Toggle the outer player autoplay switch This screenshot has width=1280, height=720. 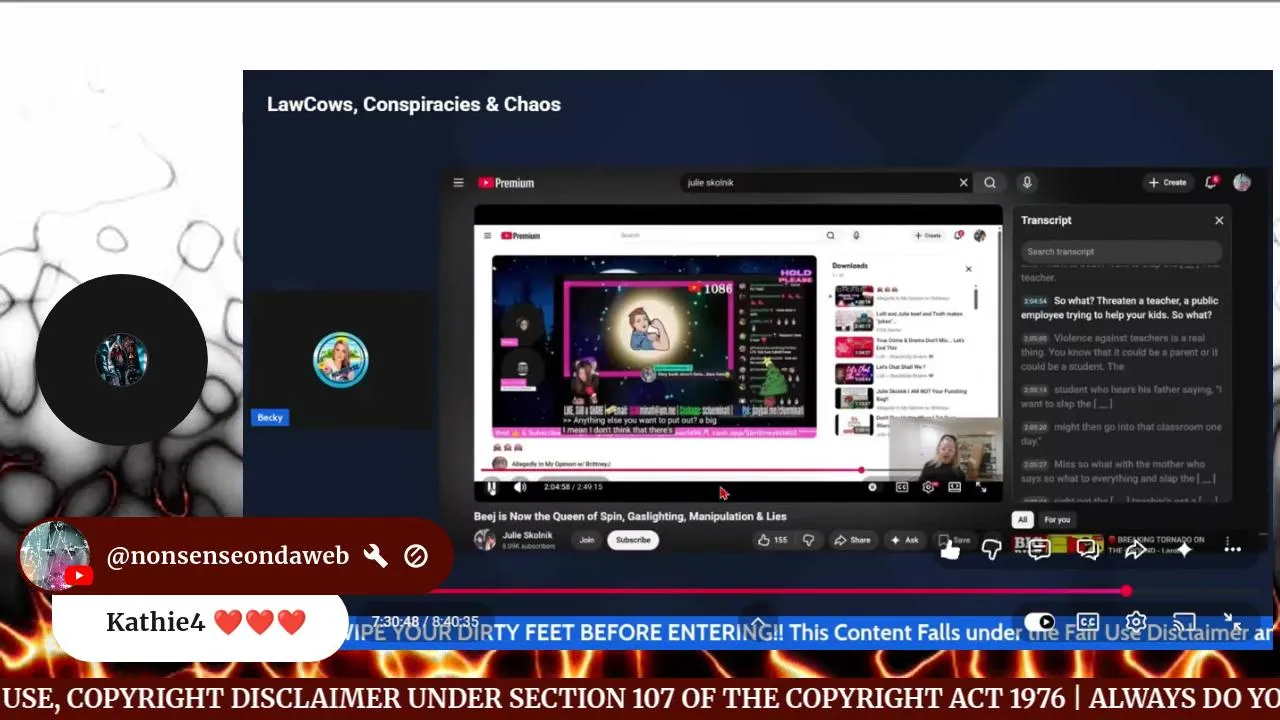pyautogui.click(x=1040, y=622)
